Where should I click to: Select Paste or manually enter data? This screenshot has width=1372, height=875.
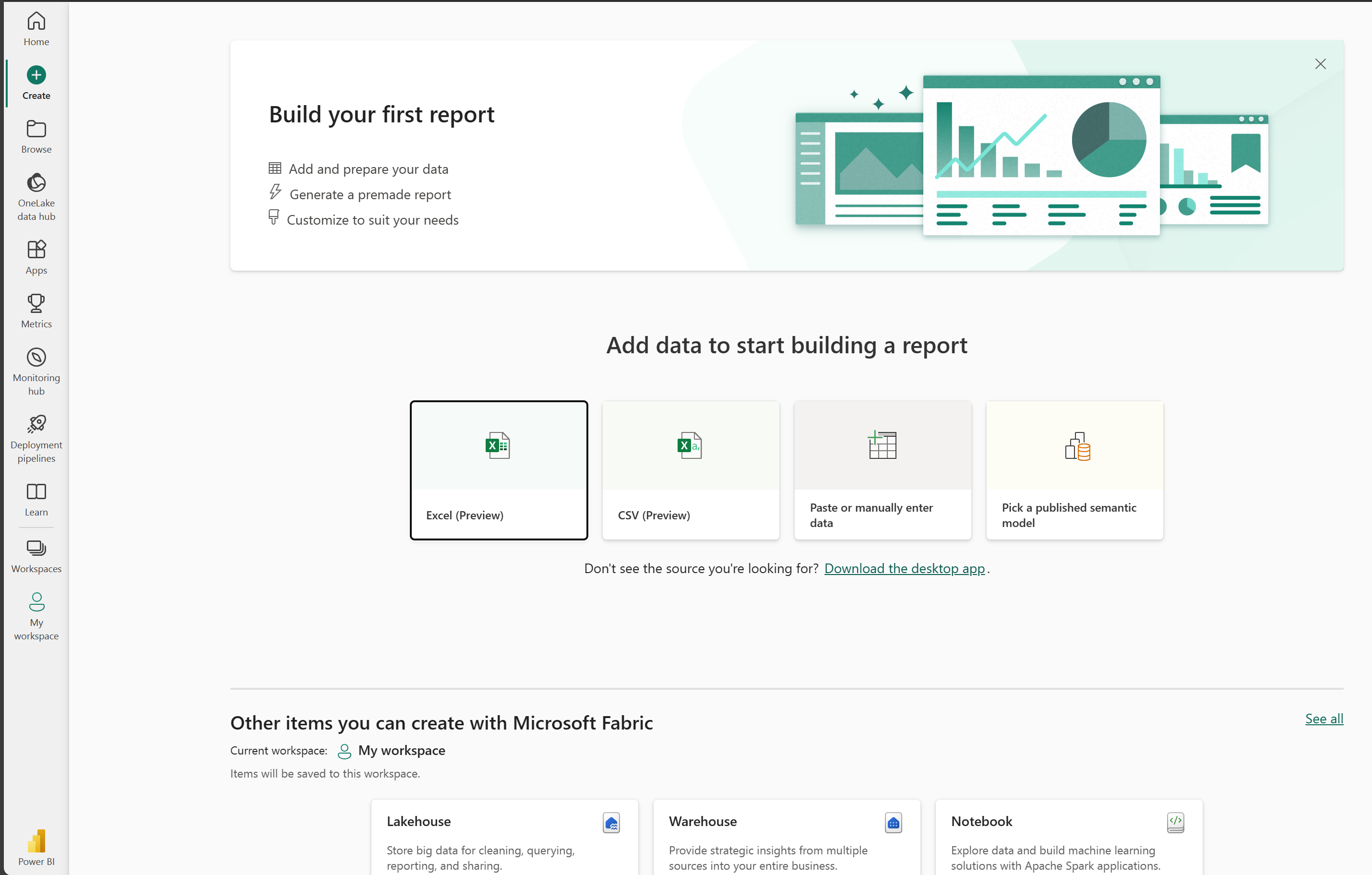[x=882, y=469]
